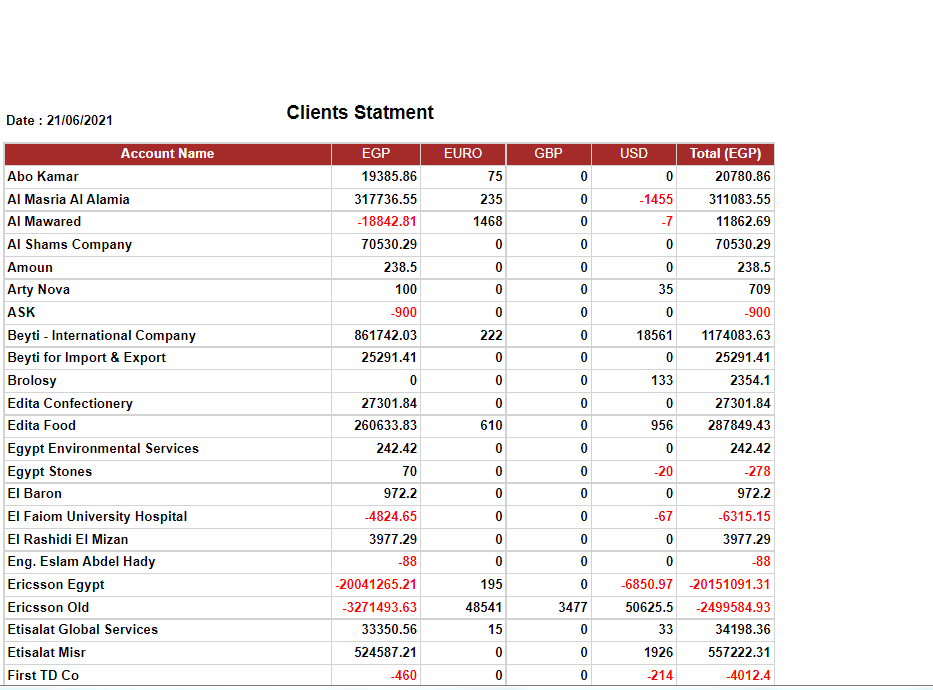The image size is (933, 690).
Task: Click Egypt Environmental Services account
Action: coord(103,448)
